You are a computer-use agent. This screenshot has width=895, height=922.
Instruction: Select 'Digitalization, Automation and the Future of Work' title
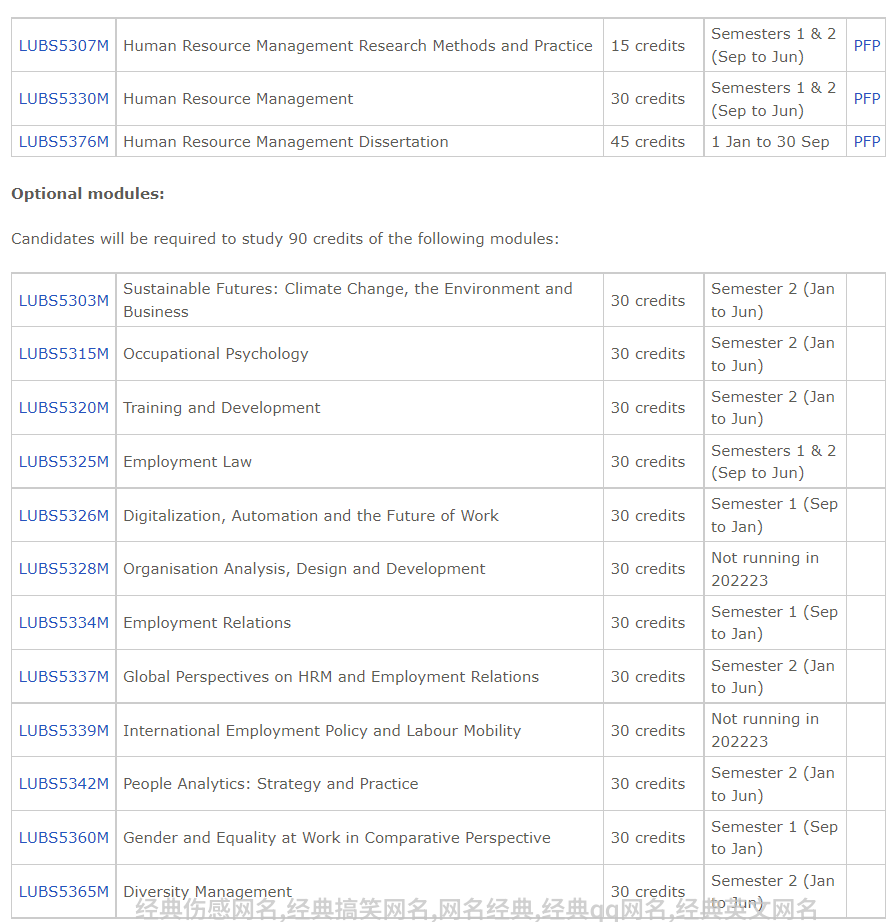[x=310, y=516]
